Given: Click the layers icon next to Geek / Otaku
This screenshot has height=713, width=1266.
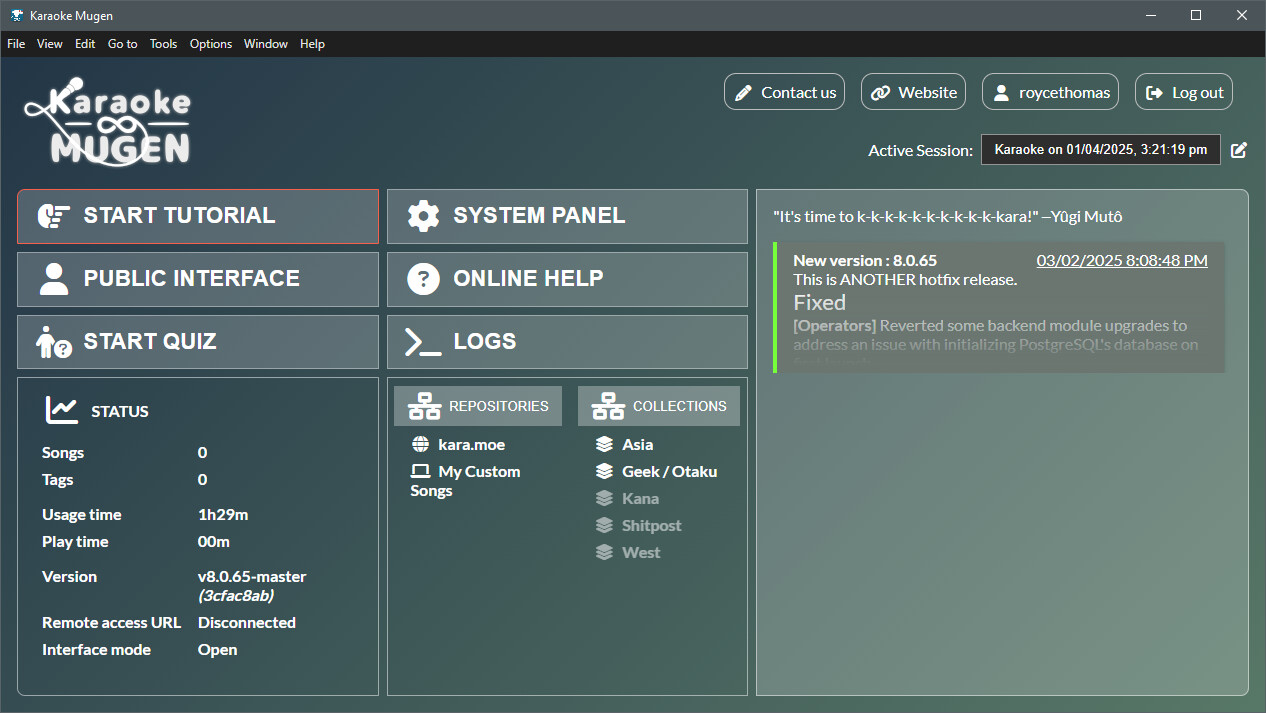Looking at the screenshot, I should click(604, 471).
